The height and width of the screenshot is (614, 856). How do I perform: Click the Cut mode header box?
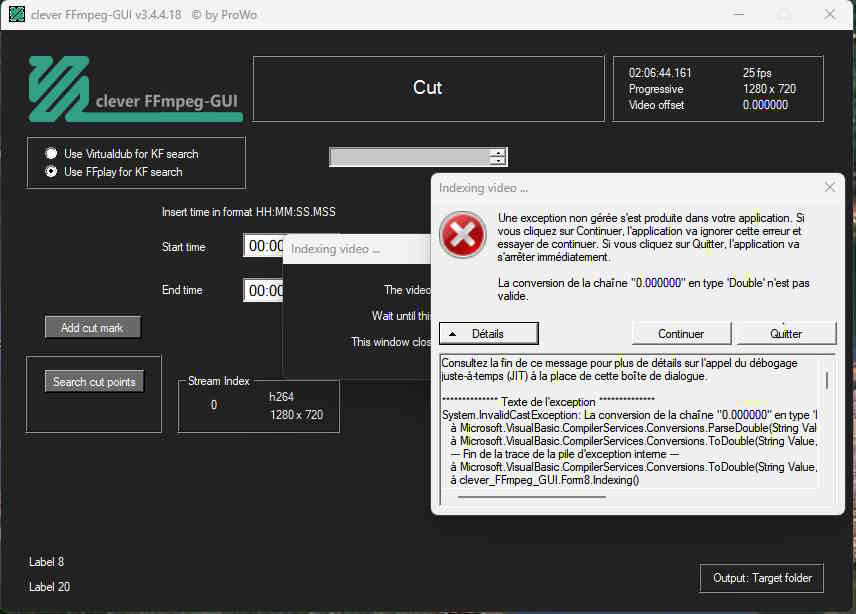click(429, 88)
